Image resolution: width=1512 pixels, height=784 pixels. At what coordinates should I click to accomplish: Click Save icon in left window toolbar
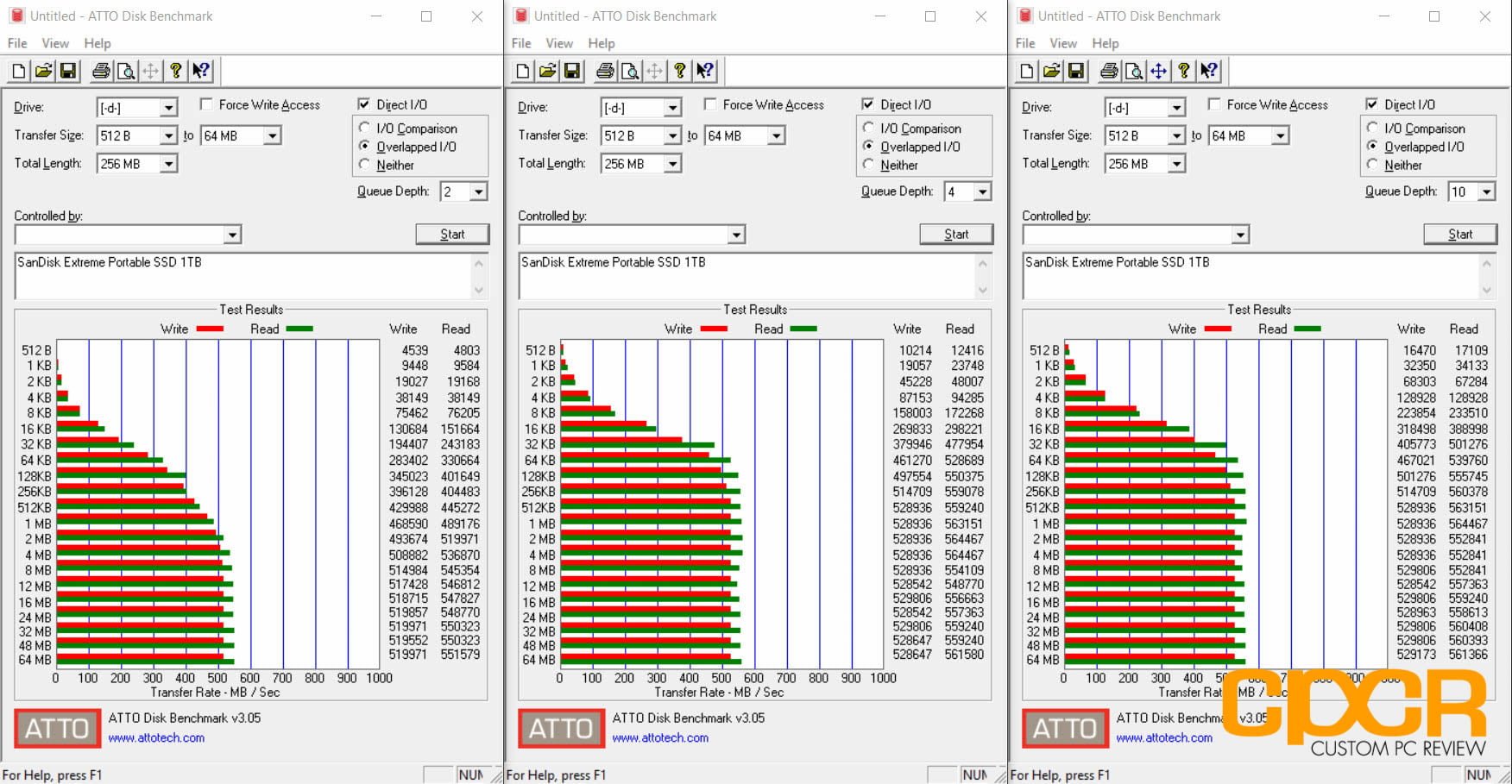[68, 71]
